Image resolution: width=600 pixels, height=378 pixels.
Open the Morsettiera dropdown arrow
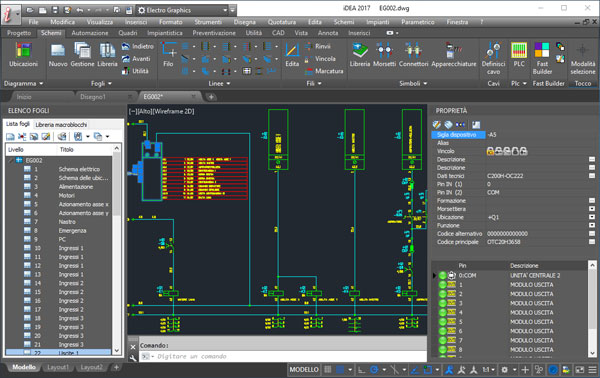pos(592,209)
